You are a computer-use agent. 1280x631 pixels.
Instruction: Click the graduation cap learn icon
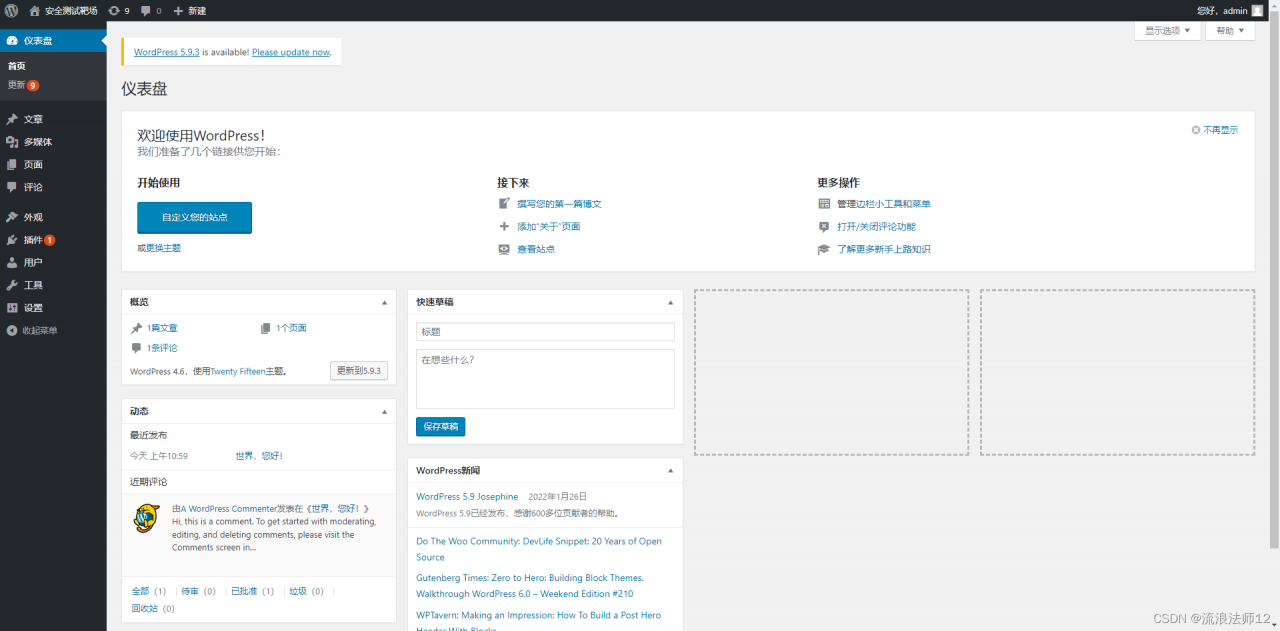click(824, 249)
